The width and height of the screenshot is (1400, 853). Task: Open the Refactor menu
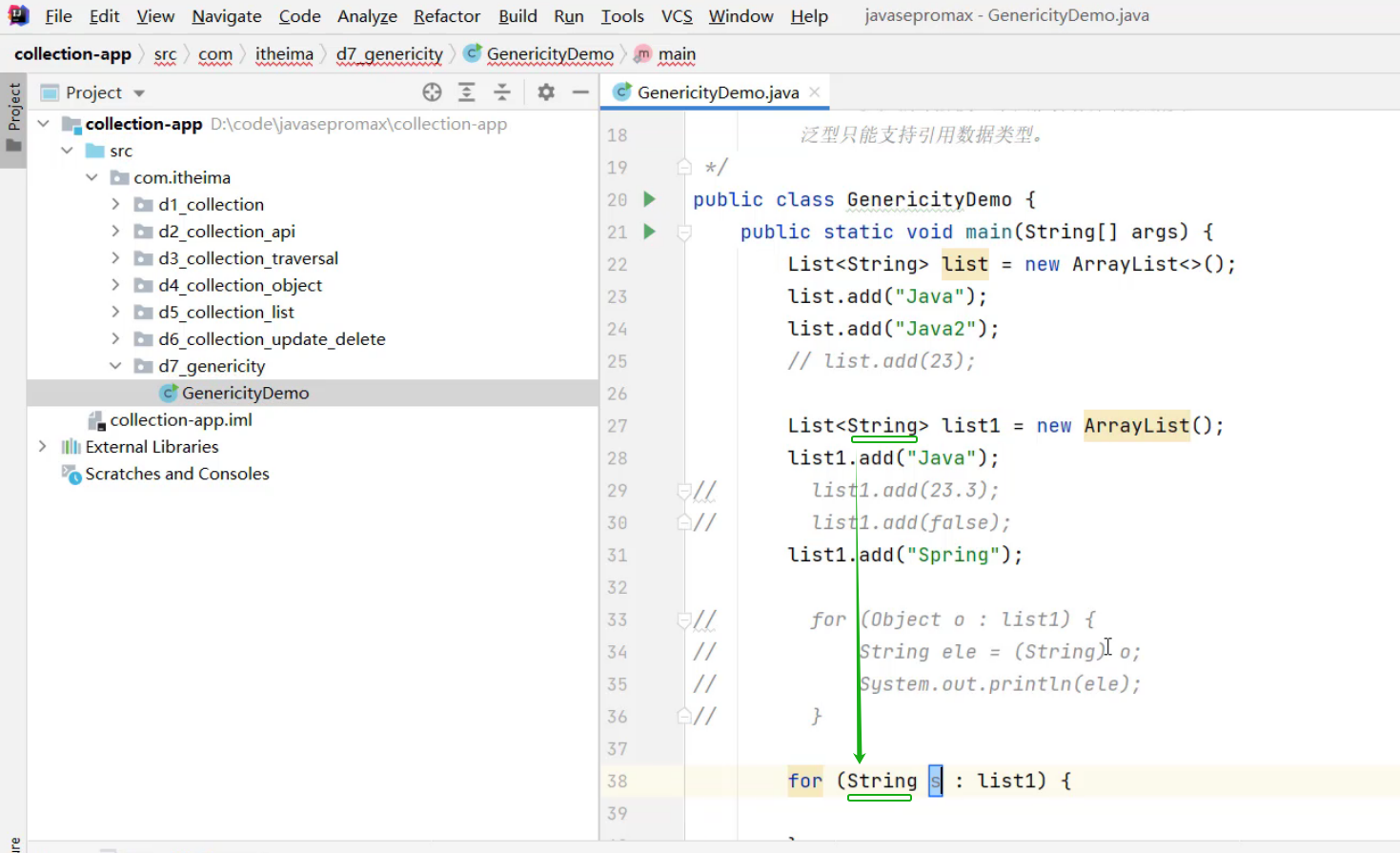coord(447,16)
